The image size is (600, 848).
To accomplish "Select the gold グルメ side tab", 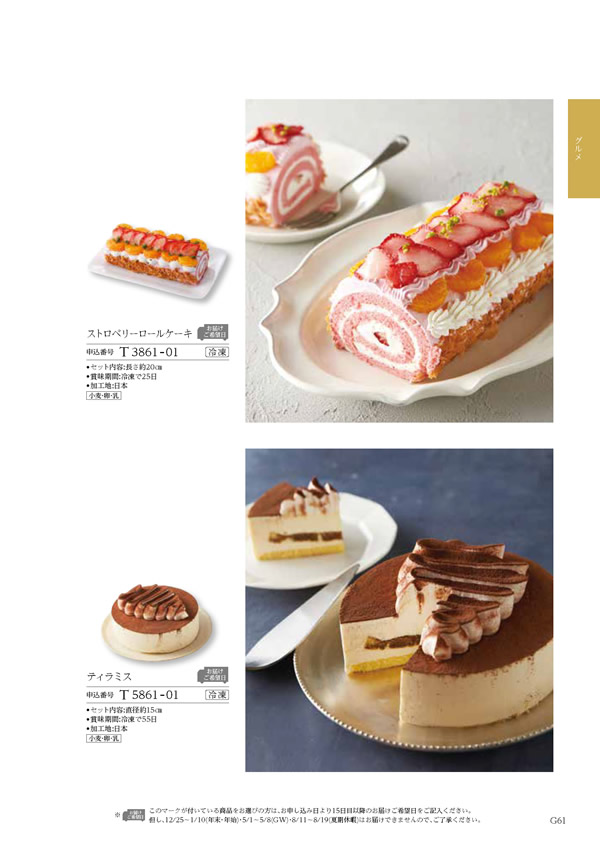I will [583, 148].
